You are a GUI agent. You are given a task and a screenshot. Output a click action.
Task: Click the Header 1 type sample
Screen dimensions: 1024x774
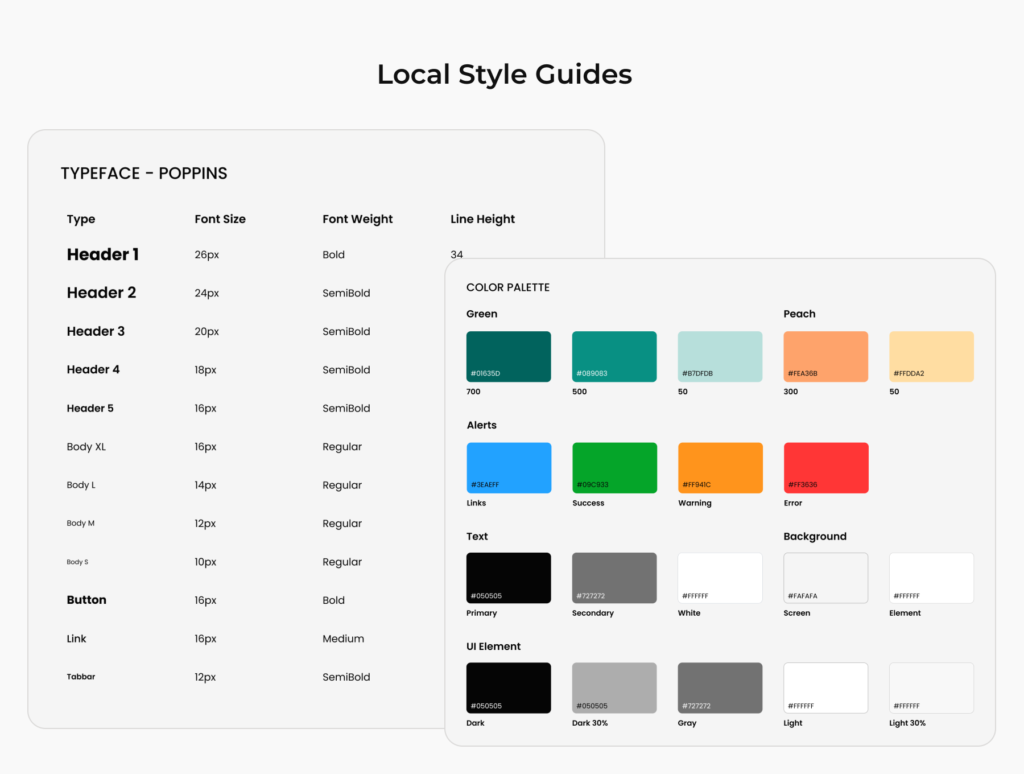click(x=103, y=255)
